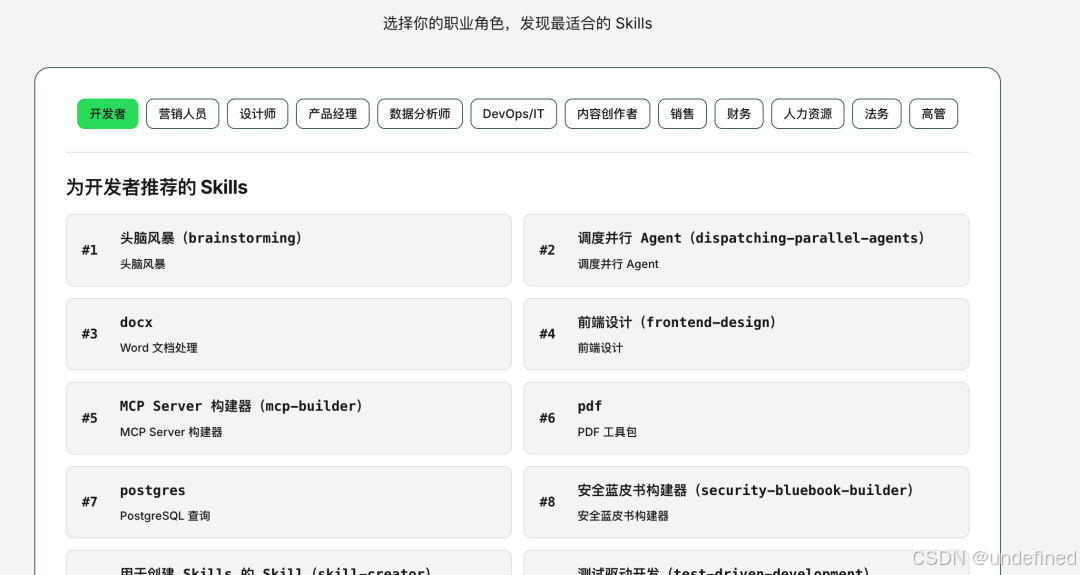1080x575 pixels.
Task: Open the #1 brainstorming skill card
Action: (x=289, y=250)
